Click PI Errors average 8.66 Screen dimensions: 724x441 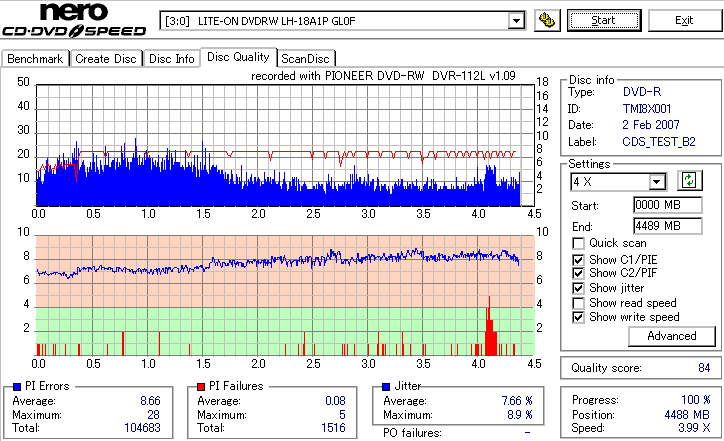point(150,401)
